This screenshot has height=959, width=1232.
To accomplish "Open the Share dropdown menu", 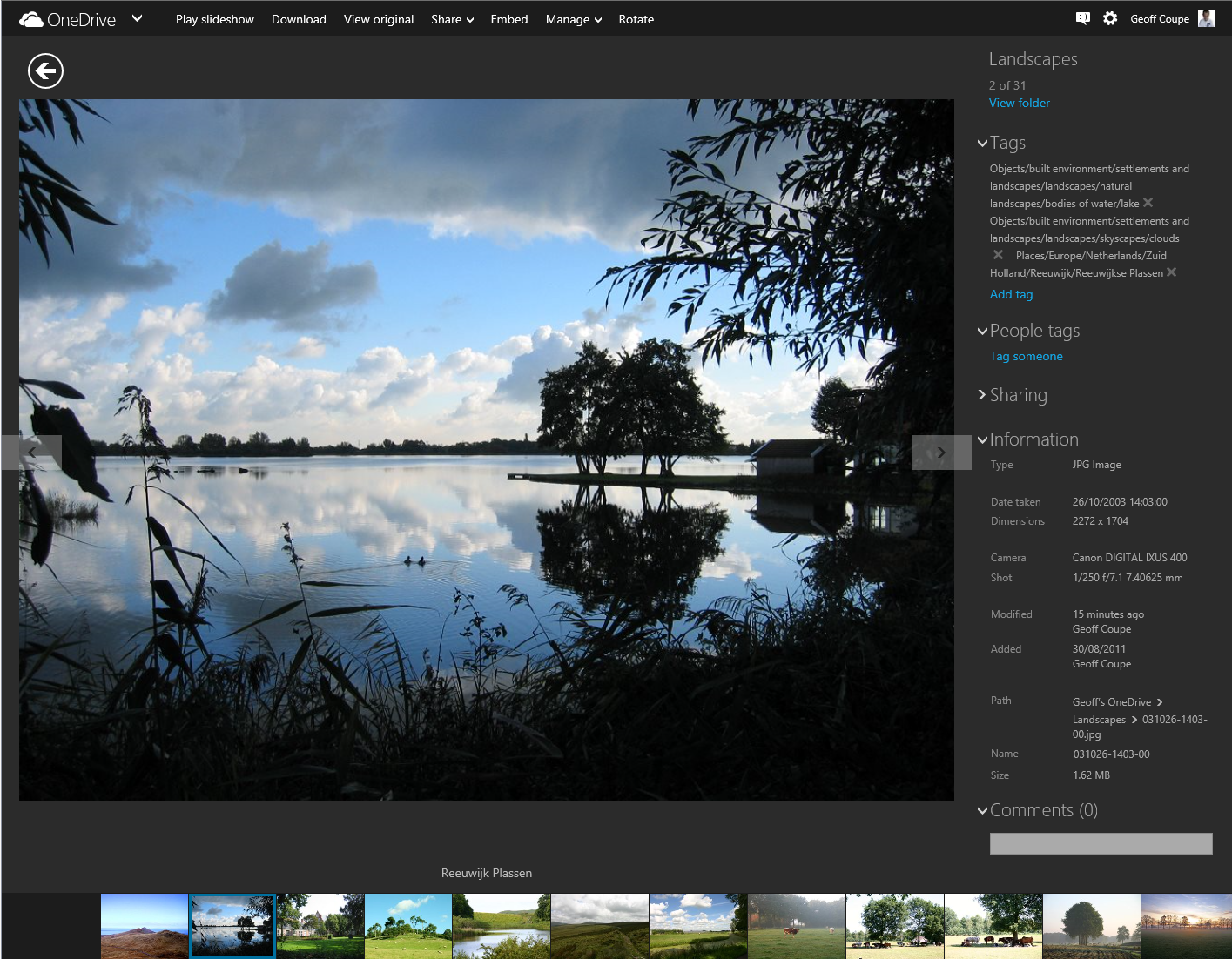I will (x=452, y=19).
